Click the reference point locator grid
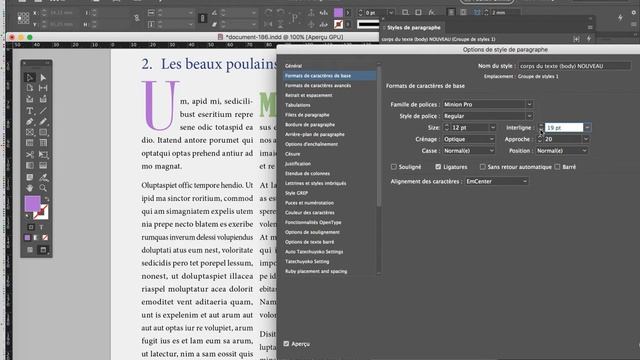The width and height of the screenshot is (640, 360). pyautogui.click(x=23, y=18)
